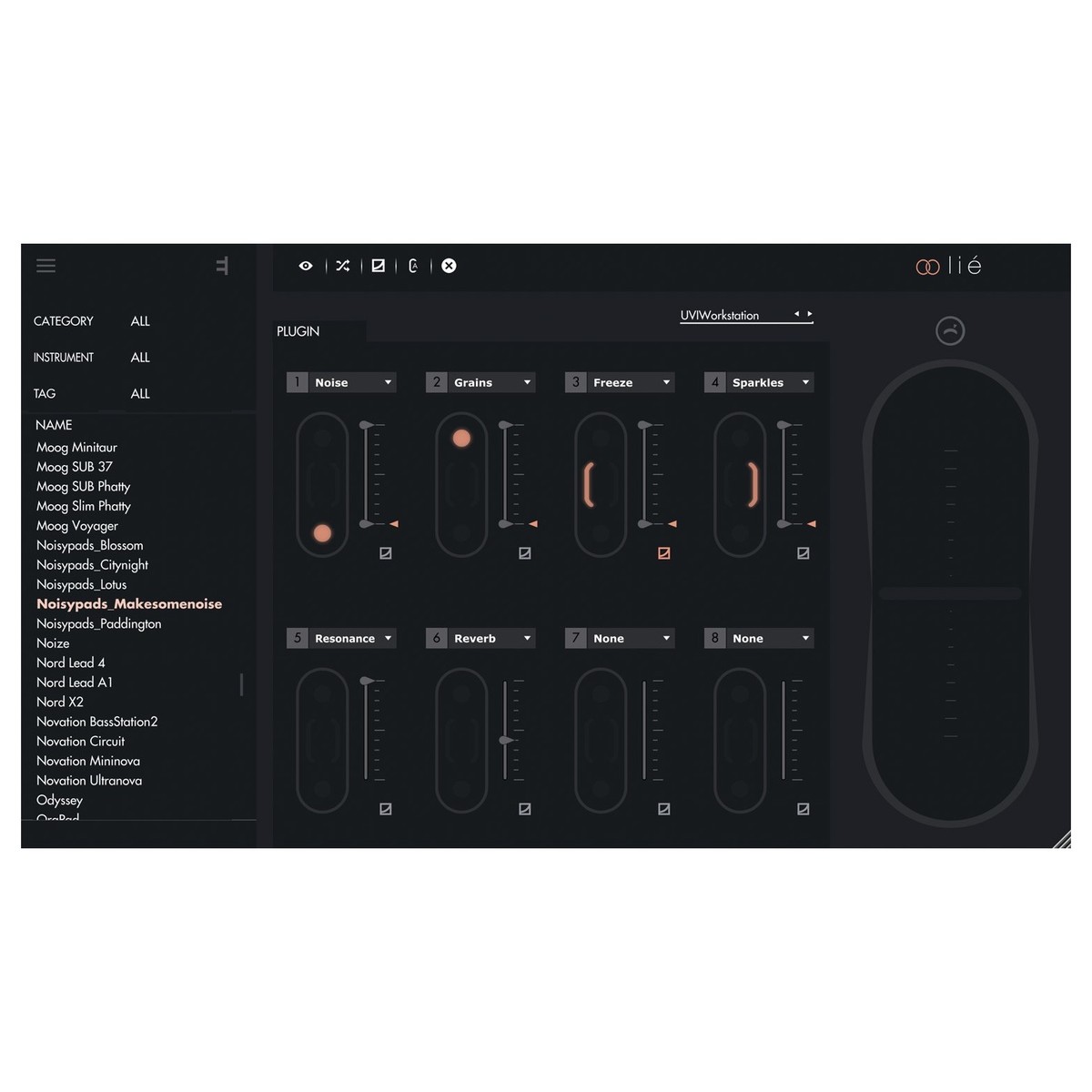The height and width of the screenshot is (1092, 1092).
Task: Click the oolié logo
Action: (948, 266)
